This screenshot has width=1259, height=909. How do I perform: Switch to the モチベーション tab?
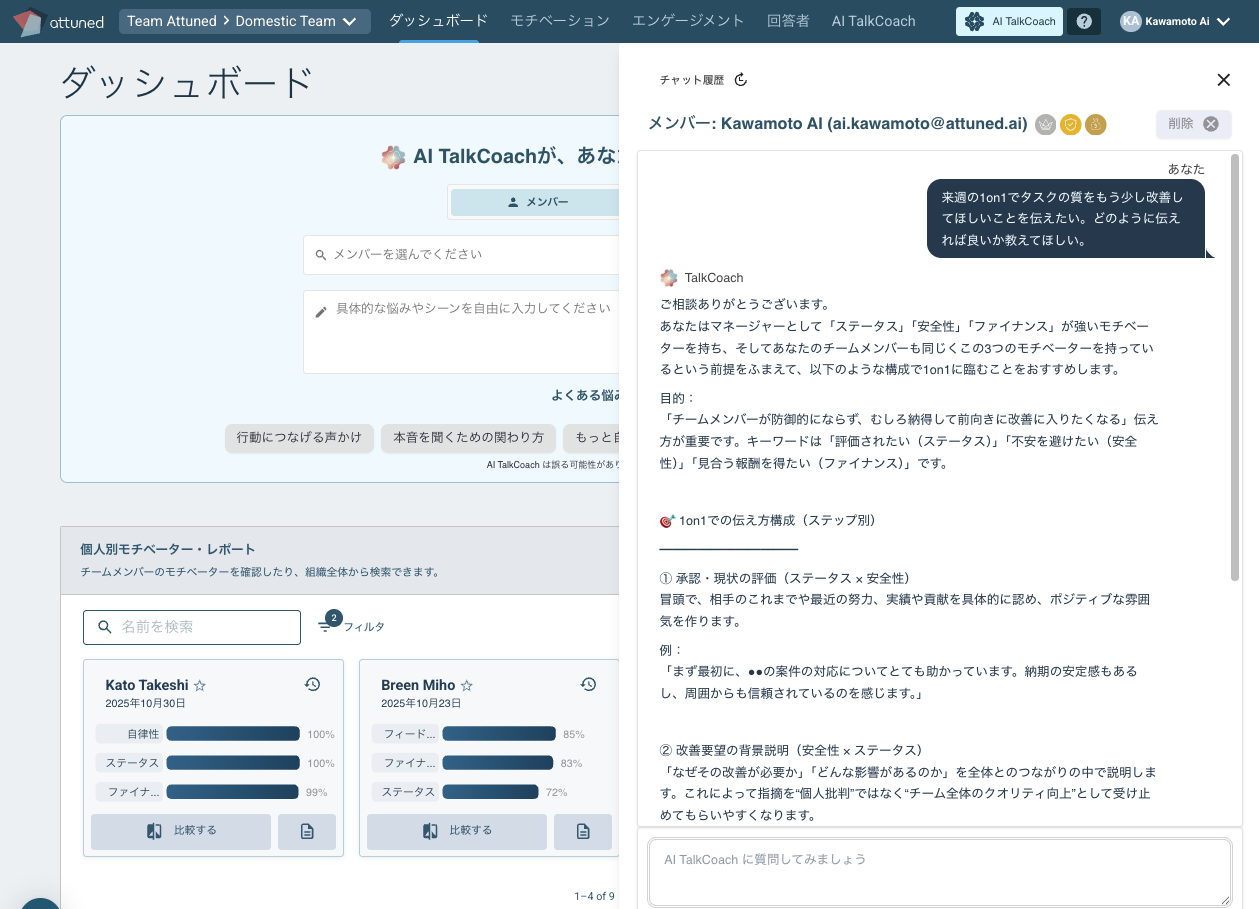559,20
